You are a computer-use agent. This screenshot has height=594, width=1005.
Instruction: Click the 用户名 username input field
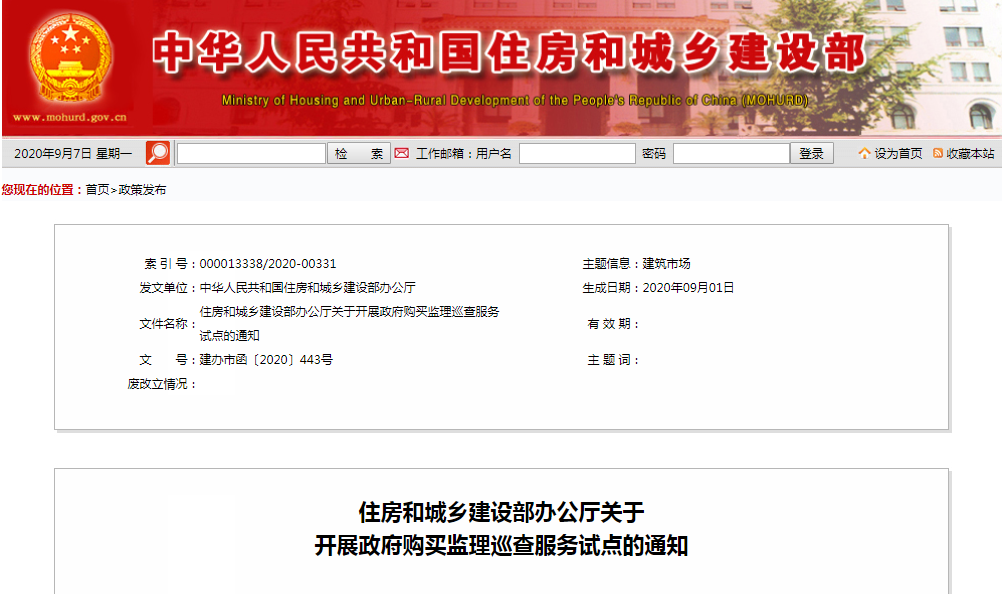coord(577,153)
